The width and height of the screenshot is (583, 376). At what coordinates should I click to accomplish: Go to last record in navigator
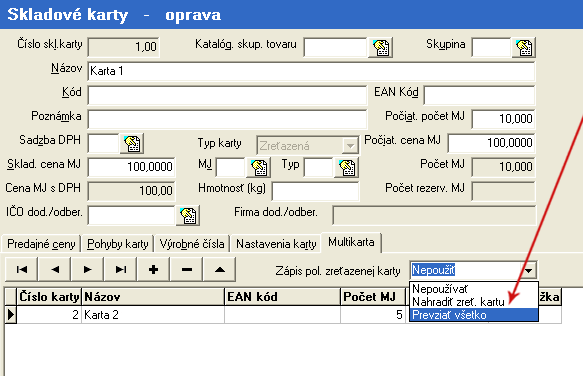121,269
